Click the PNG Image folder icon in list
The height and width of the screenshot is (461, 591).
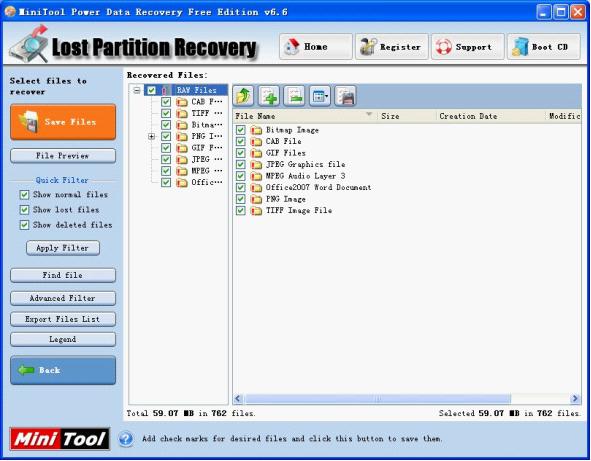(256, 199)
